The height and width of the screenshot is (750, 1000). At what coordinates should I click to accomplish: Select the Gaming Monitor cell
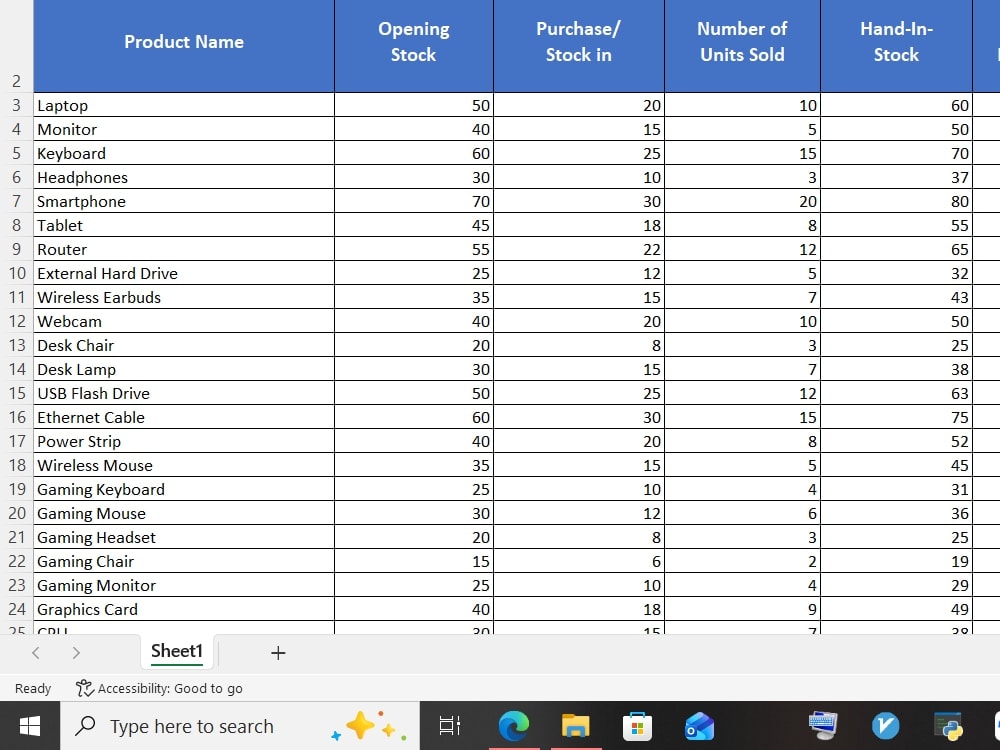pos(184,585)
